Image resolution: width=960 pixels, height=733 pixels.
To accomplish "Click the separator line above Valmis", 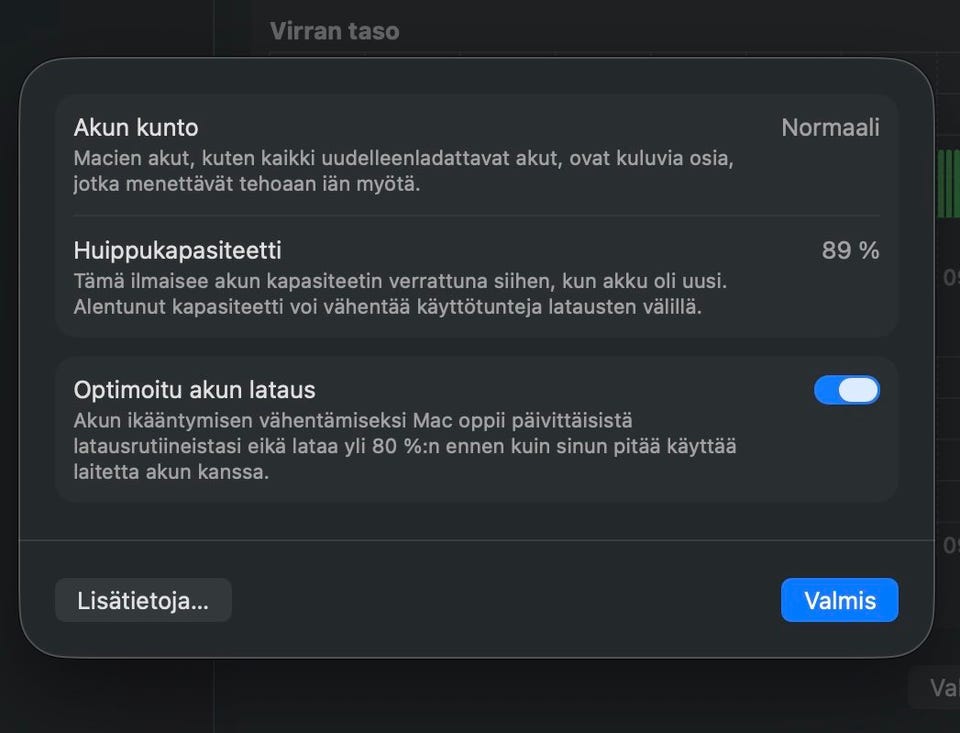I will (x=476, y=540).
